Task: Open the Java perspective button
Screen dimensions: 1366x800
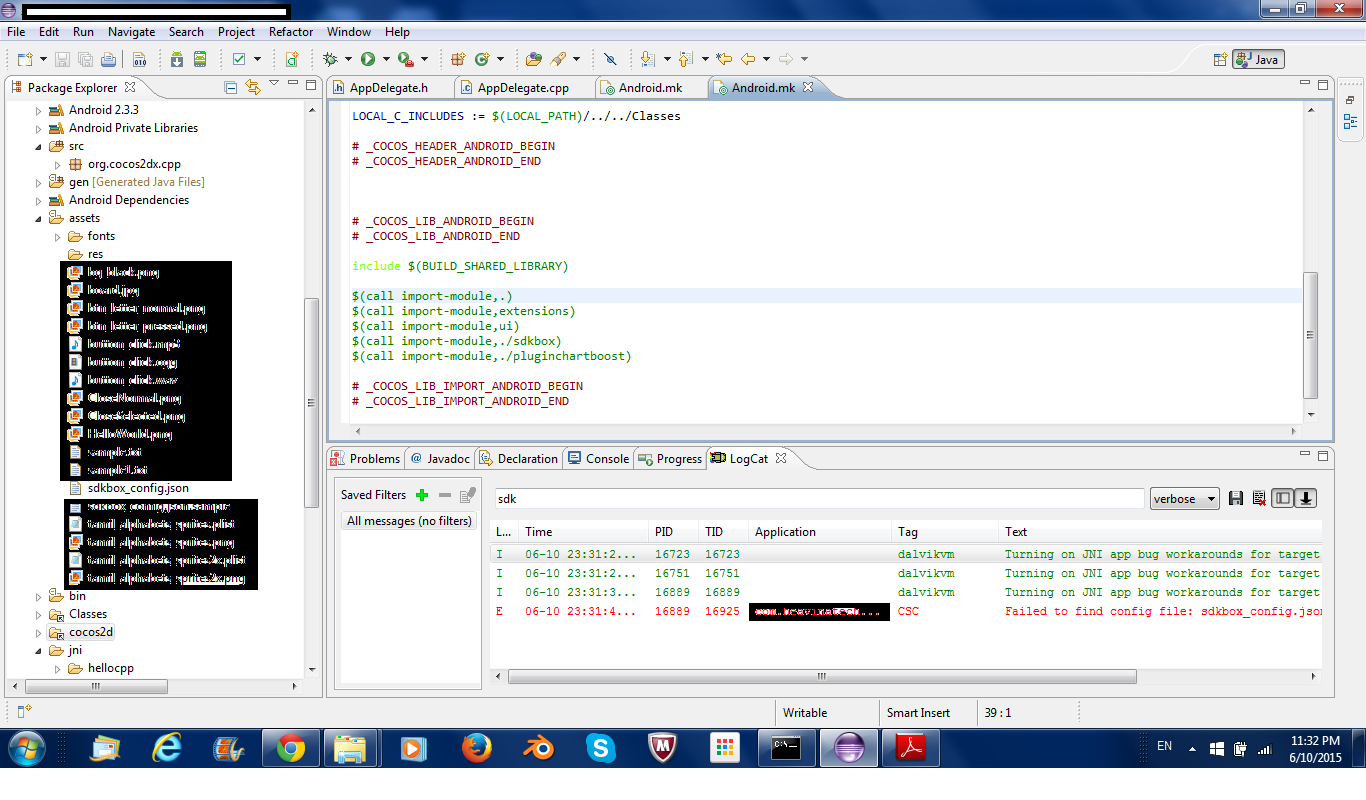Action: [x=1258, y=59]
